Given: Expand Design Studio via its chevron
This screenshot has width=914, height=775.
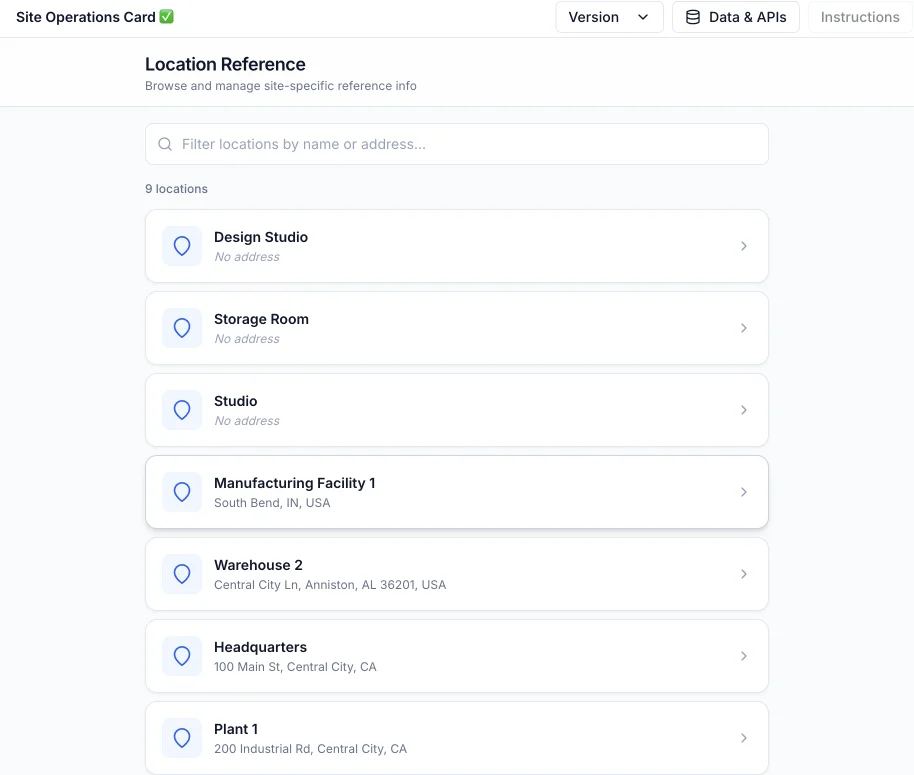Looking at the screenshot, I should pos(743,246).
